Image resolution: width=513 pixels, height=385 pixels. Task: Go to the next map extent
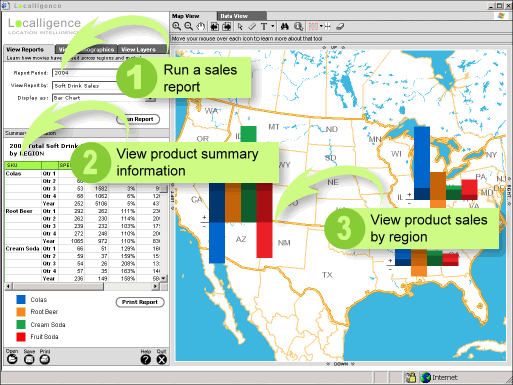(x=227, y=27)
